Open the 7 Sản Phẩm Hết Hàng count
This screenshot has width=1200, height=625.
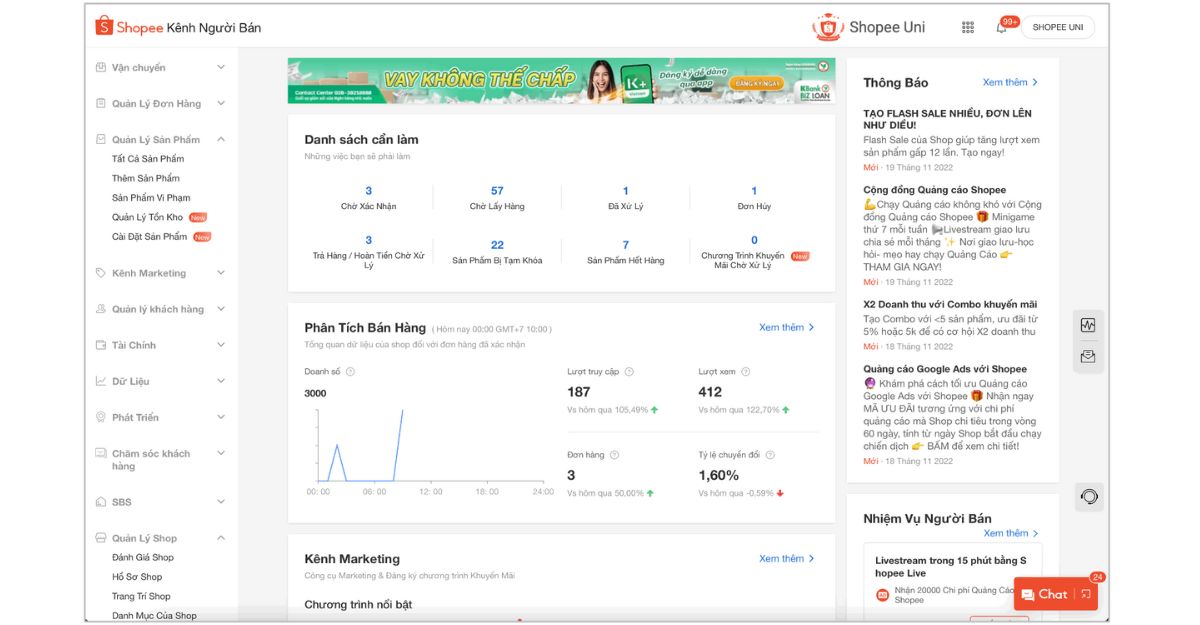(626, 251)
